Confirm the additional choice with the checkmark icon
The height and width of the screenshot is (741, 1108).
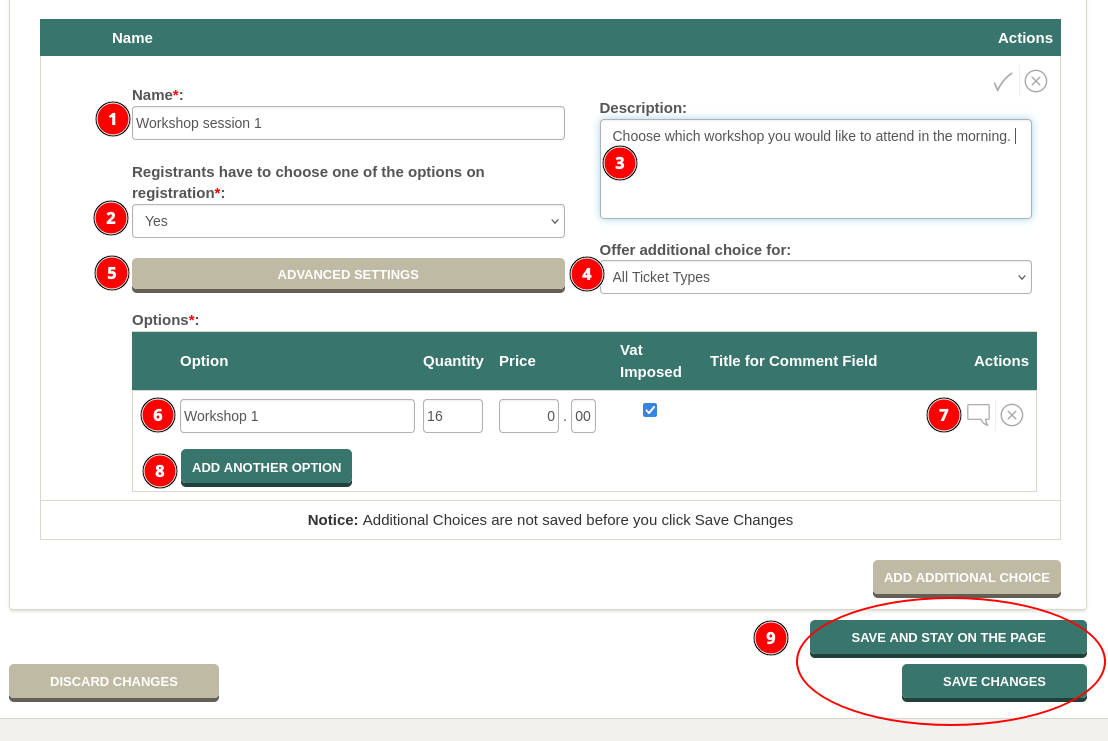[1002, 82]
